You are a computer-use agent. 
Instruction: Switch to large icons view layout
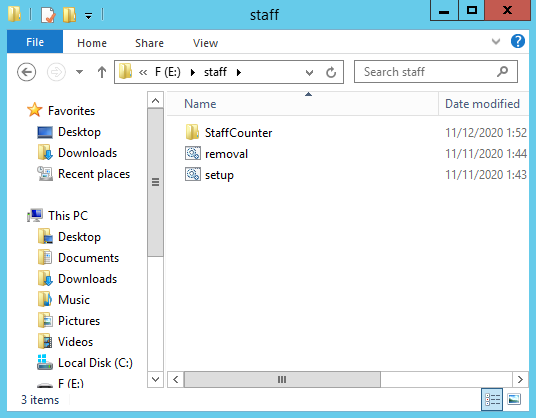click(x=514, y=399)
